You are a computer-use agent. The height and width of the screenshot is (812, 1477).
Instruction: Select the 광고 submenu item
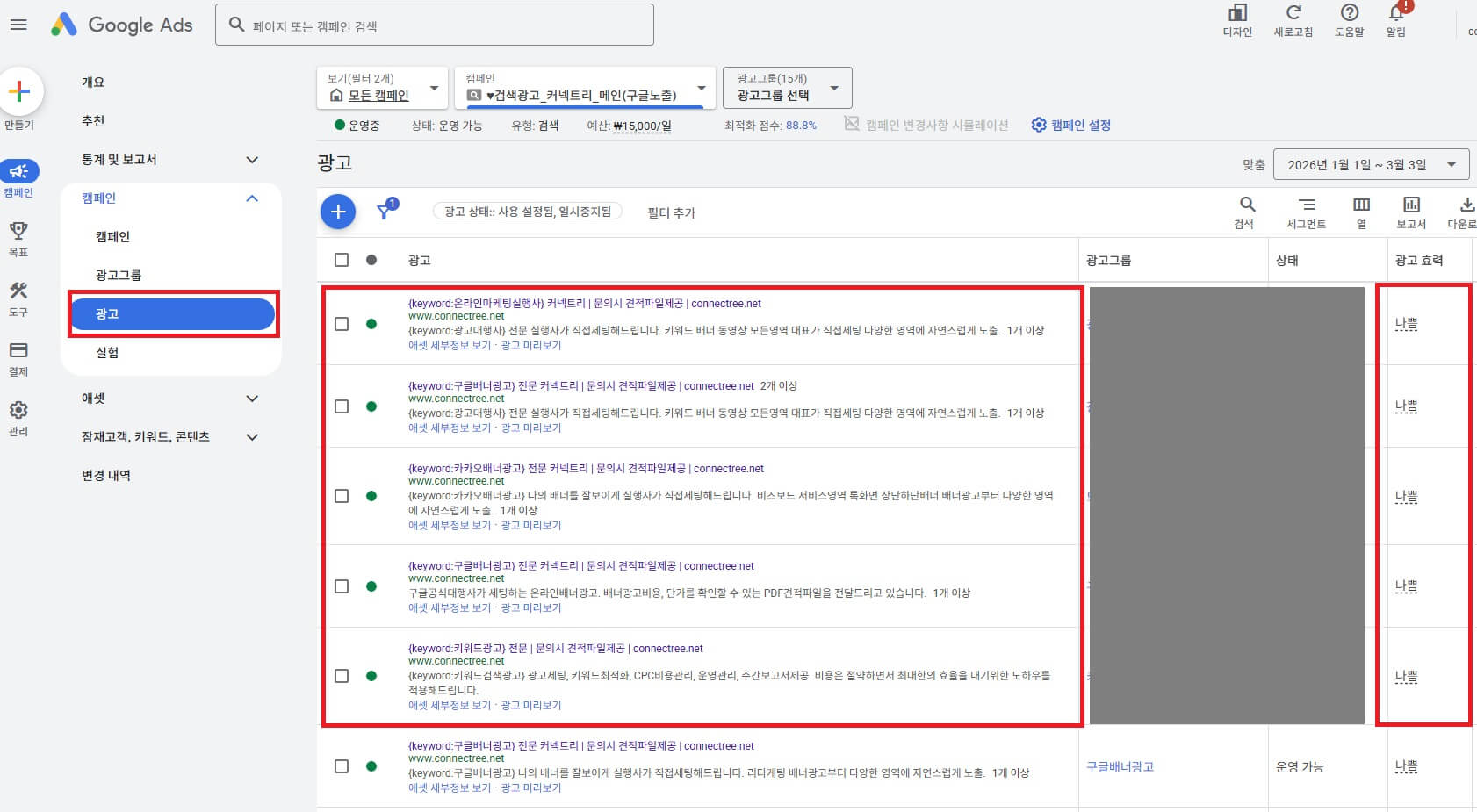point(173,314)
